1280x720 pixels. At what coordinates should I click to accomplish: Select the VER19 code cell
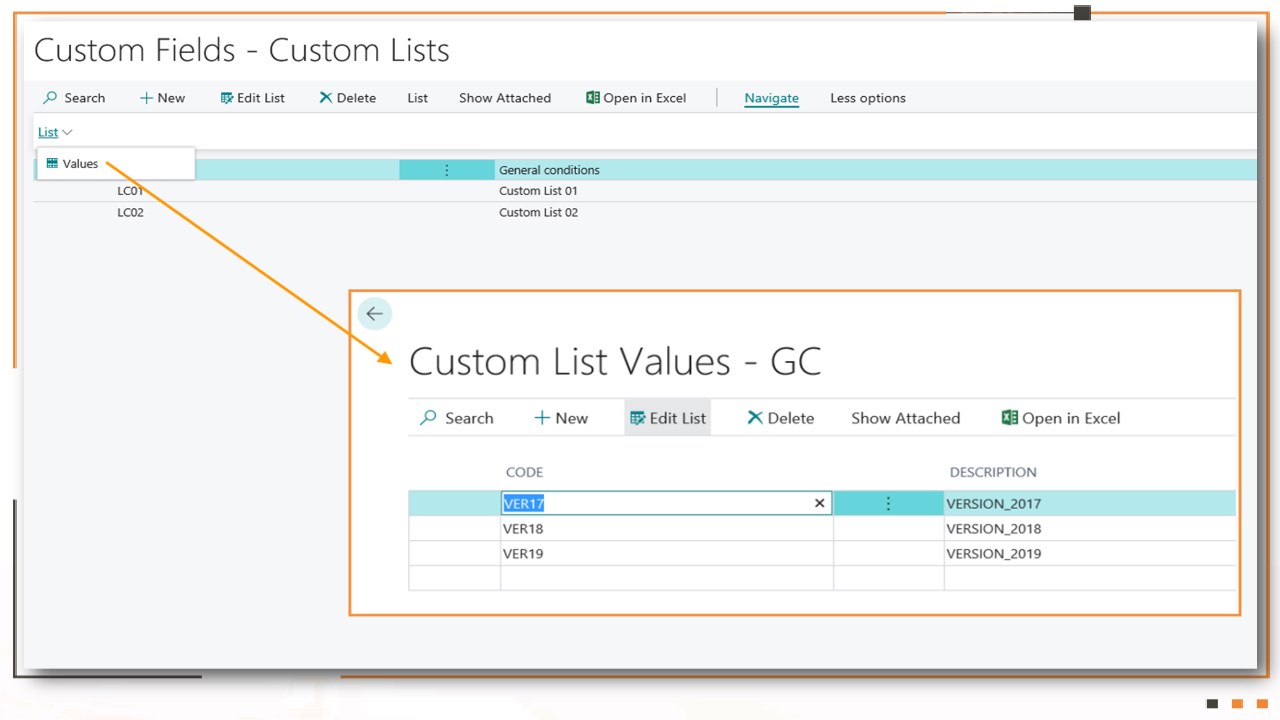[x=667, y=554]
